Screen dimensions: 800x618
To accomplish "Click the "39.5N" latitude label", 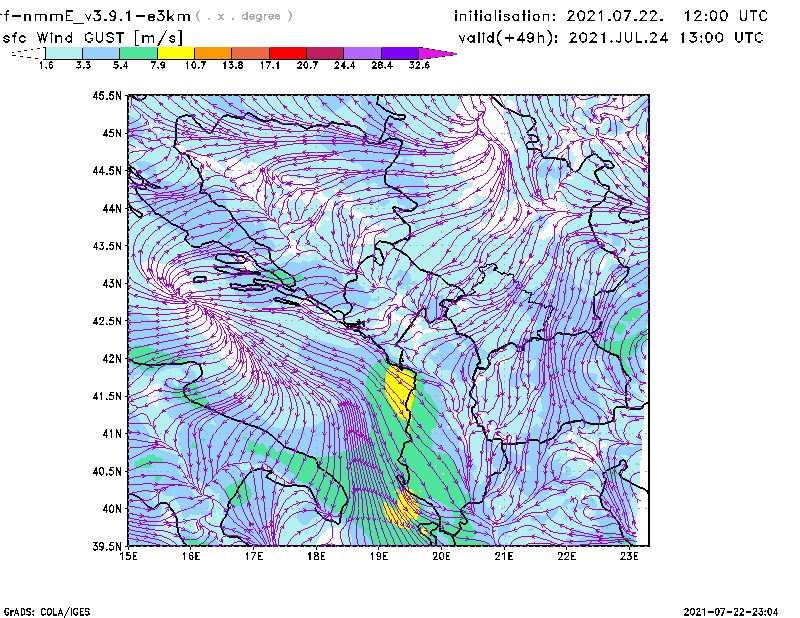I will 107,546.
